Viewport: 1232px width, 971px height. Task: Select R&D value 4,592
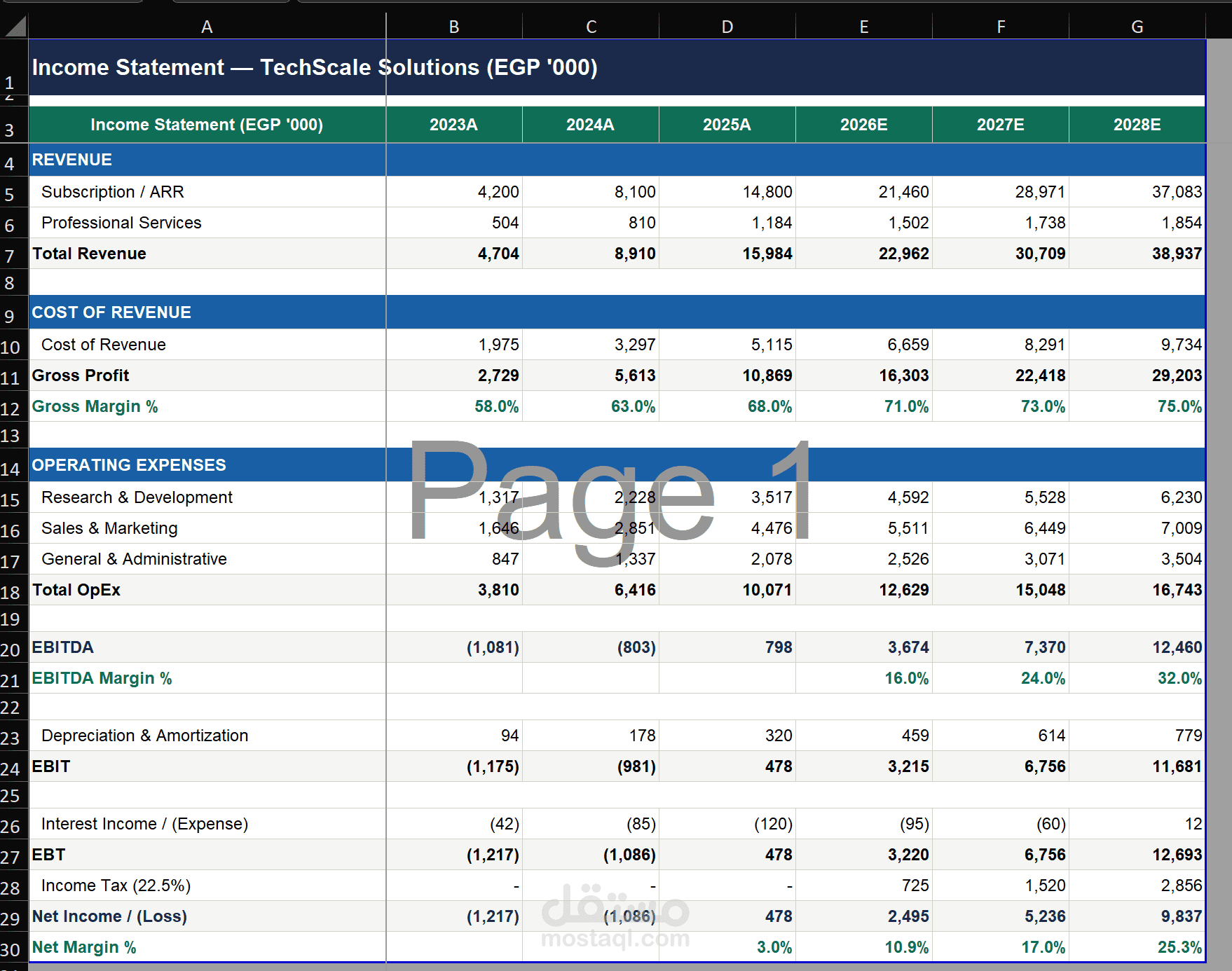(x=864, y=497)
